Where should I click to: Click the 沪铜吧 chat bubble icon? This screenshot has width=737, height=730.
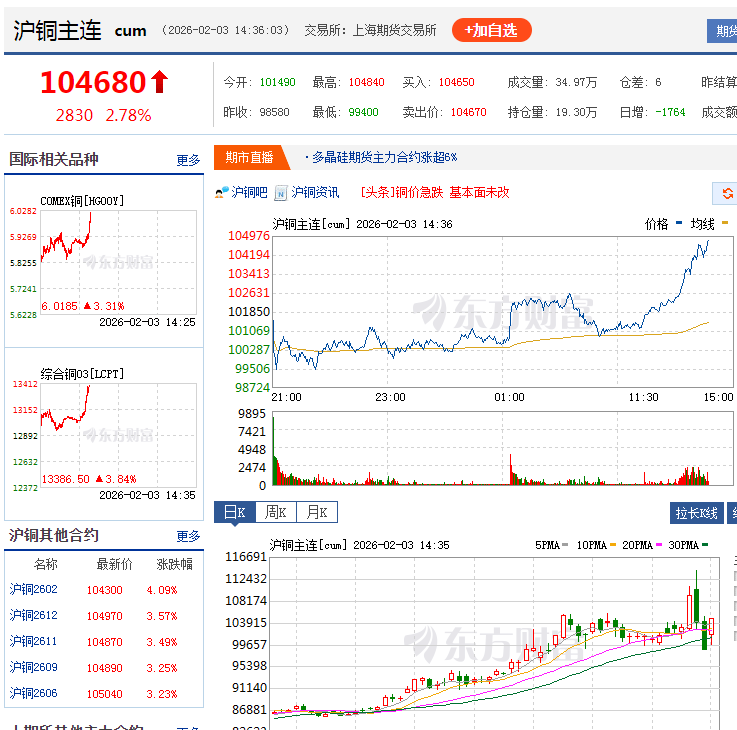222,192
